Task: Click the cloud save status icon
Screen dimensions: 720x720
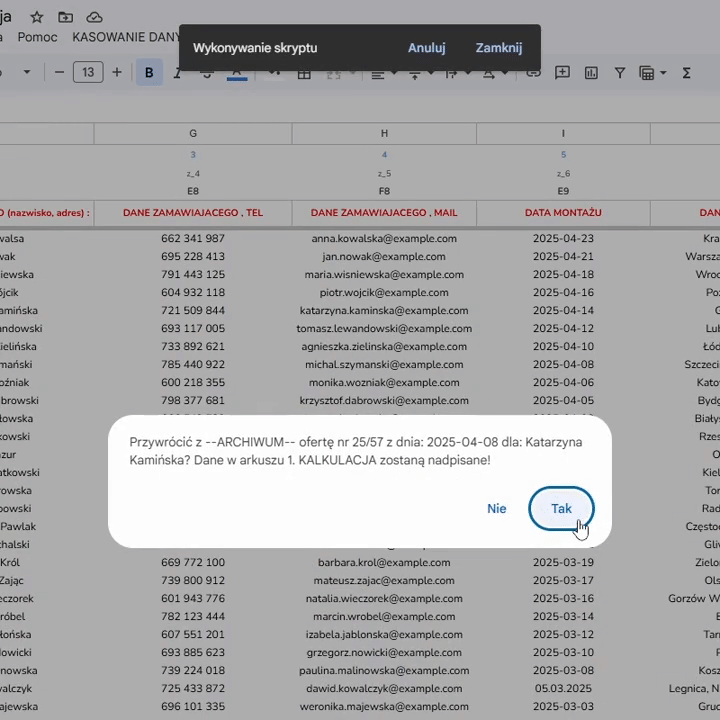Action: point(95,17)
